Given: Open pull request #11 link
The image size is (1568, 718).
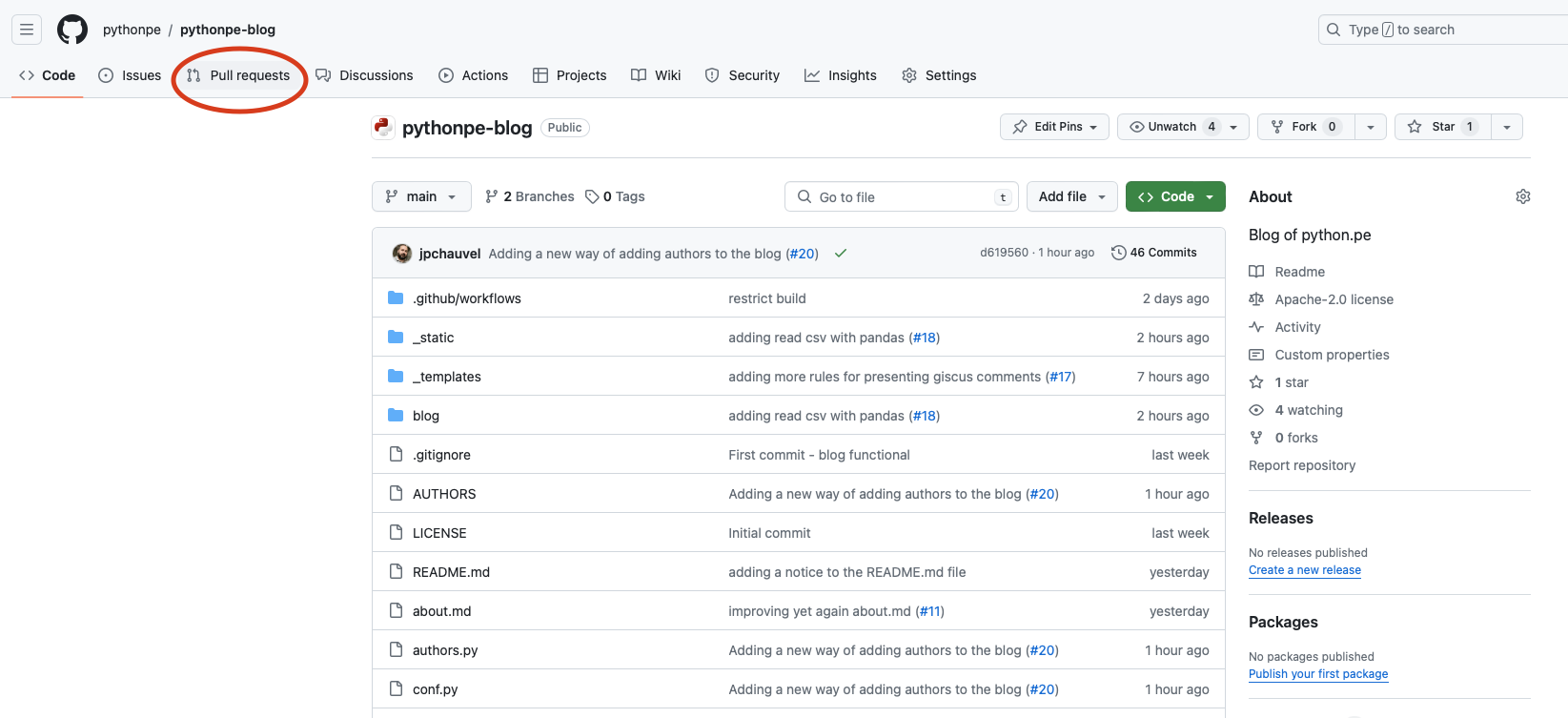Looking at the screenshot, I should pos(929,611).
